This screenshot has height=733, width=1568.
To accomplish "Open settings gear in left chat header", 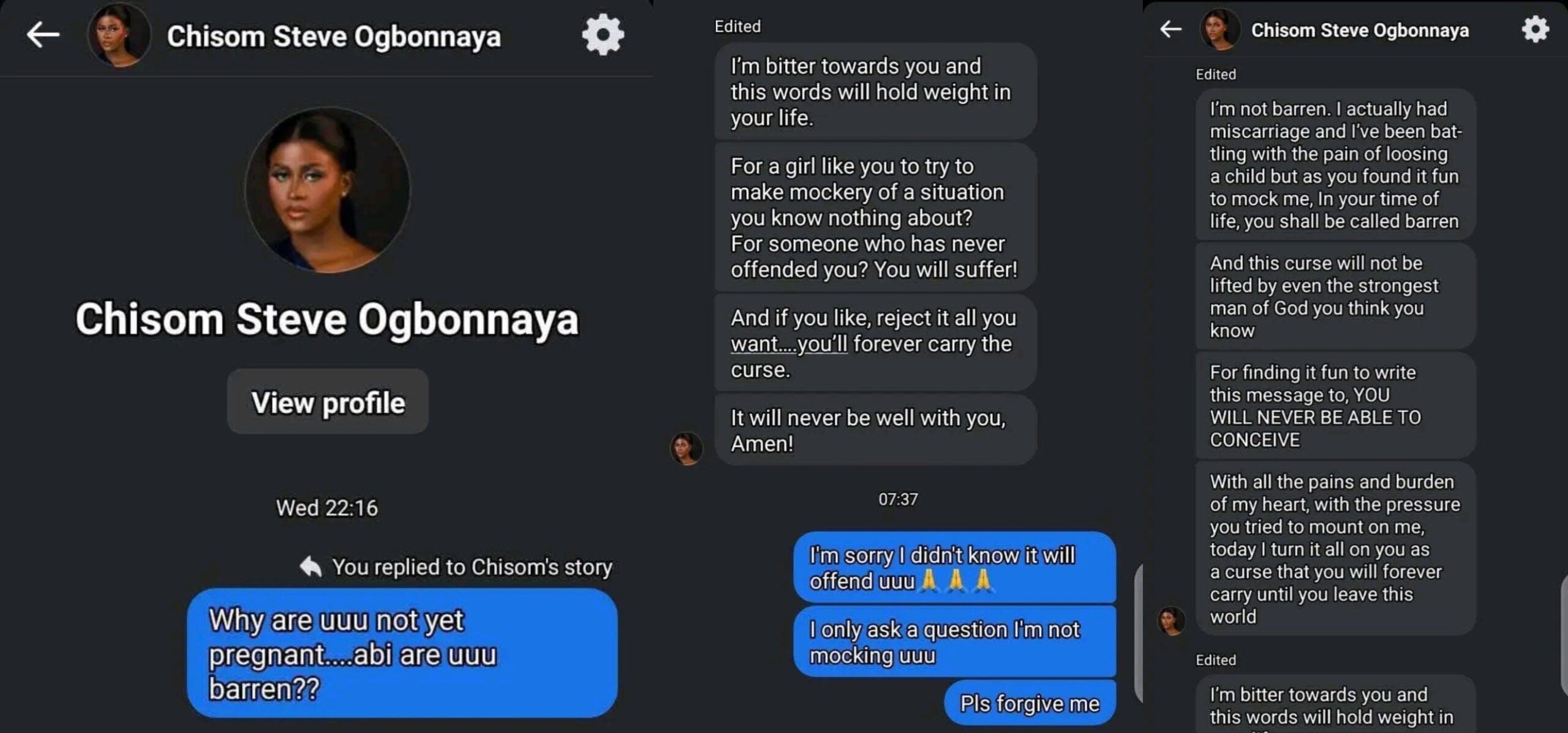I will [x=603, y=34].
